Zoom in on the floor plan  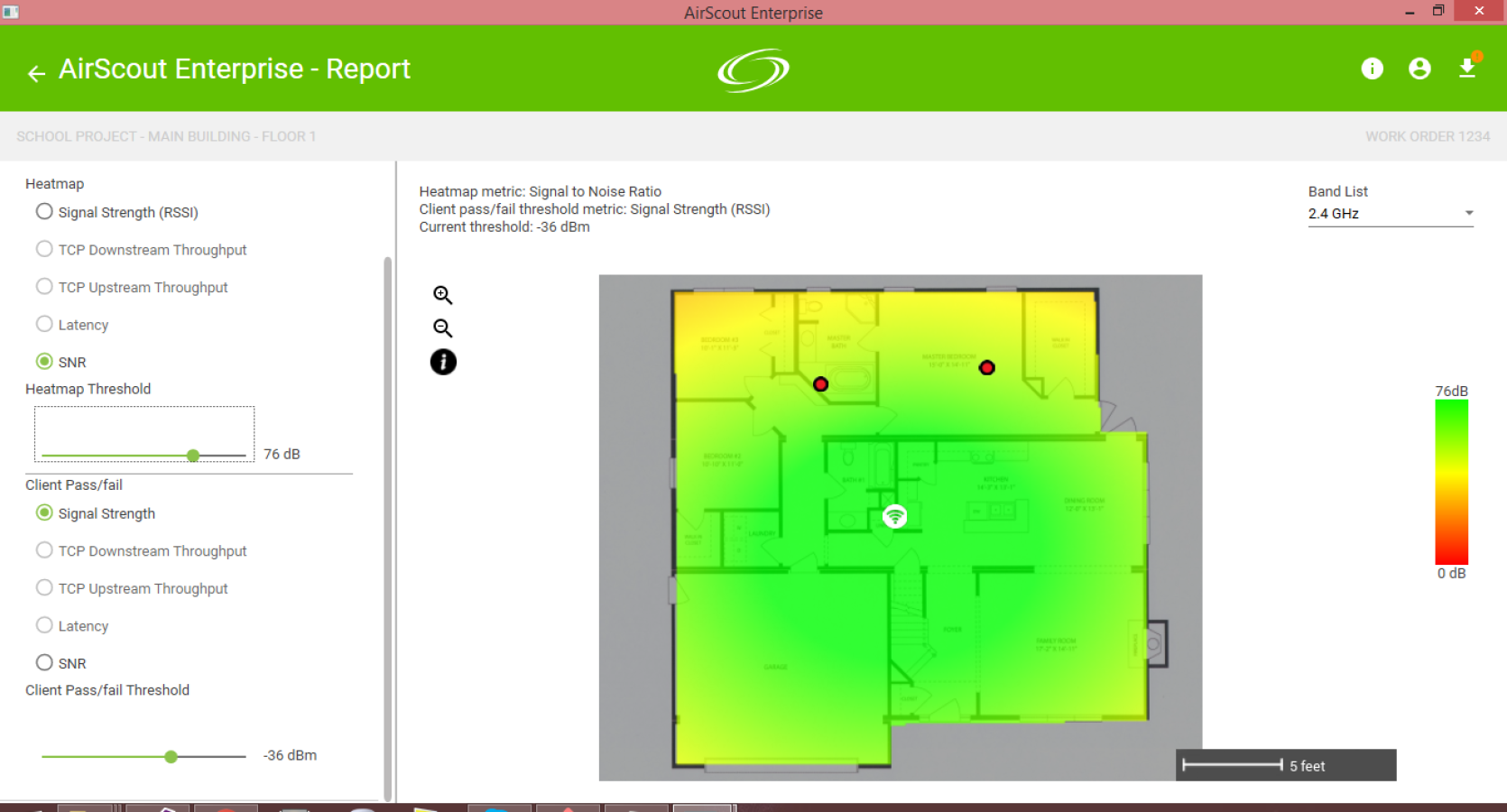[x=442, y=295]
